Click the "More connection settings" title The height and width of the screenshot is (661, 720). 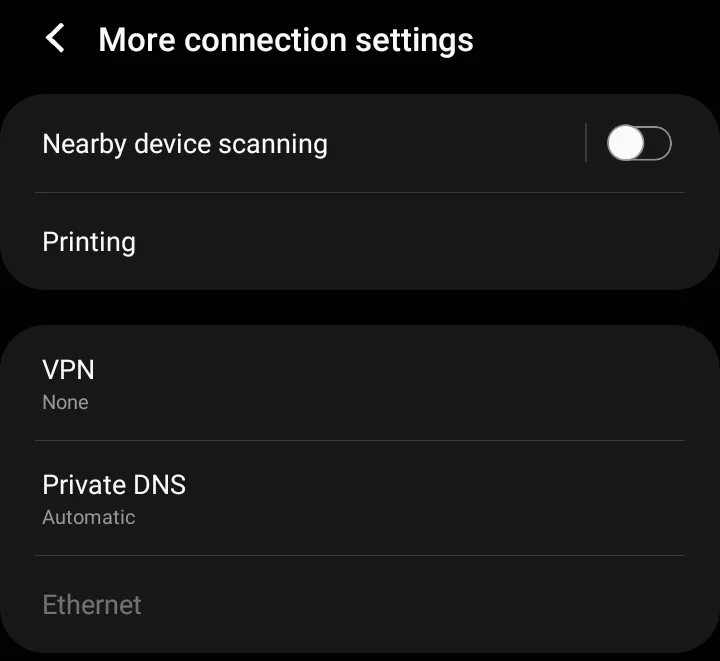pos(286,40)
